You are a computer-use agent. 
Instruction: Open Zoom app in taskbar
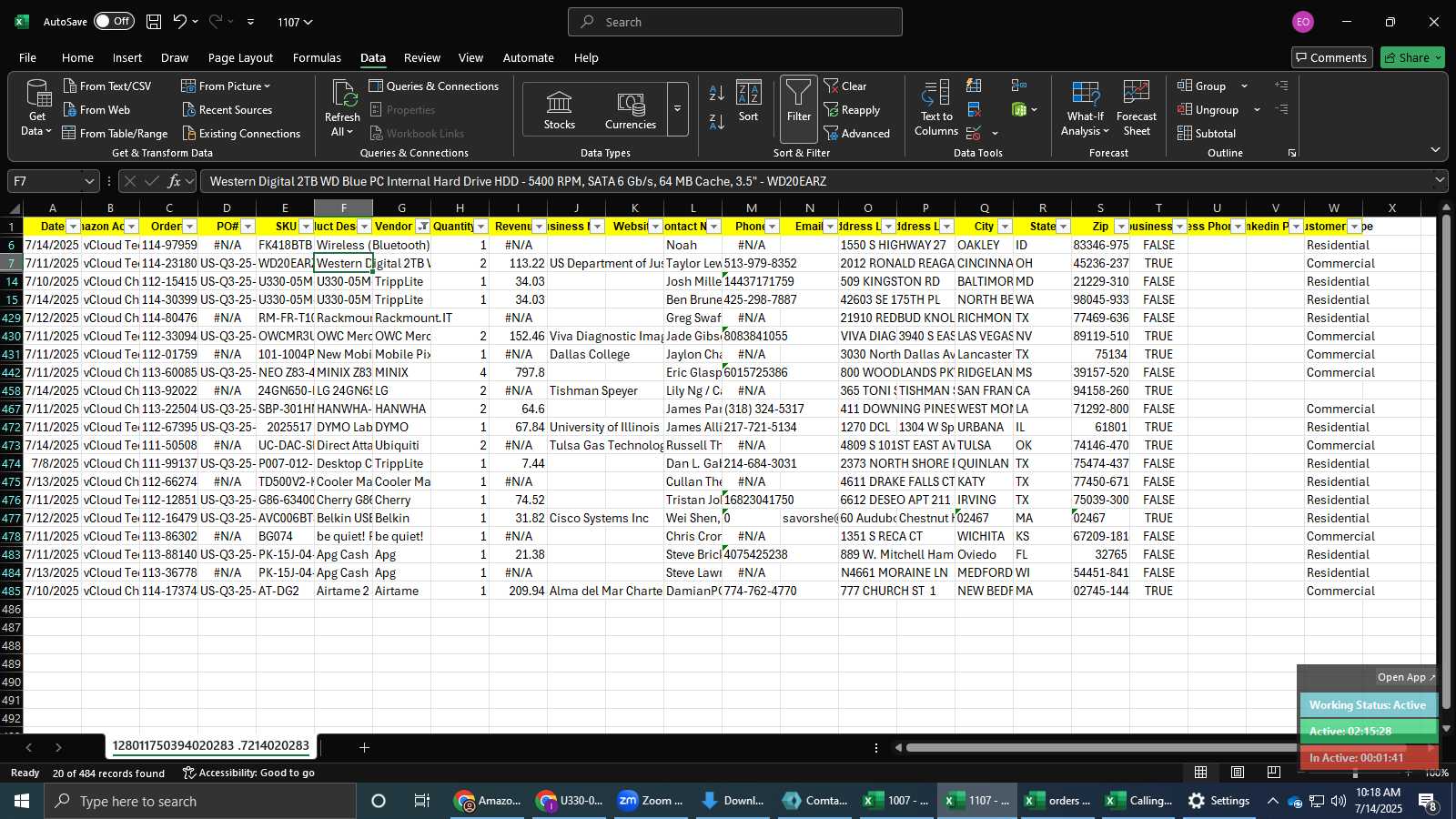click(650, 801)
